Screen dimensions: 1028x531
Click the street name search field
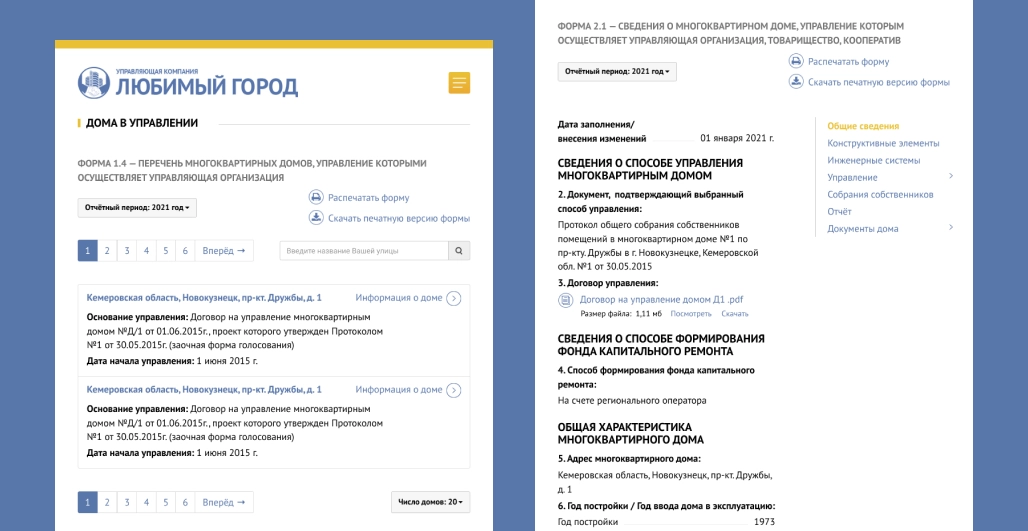[x=363, y=251]
